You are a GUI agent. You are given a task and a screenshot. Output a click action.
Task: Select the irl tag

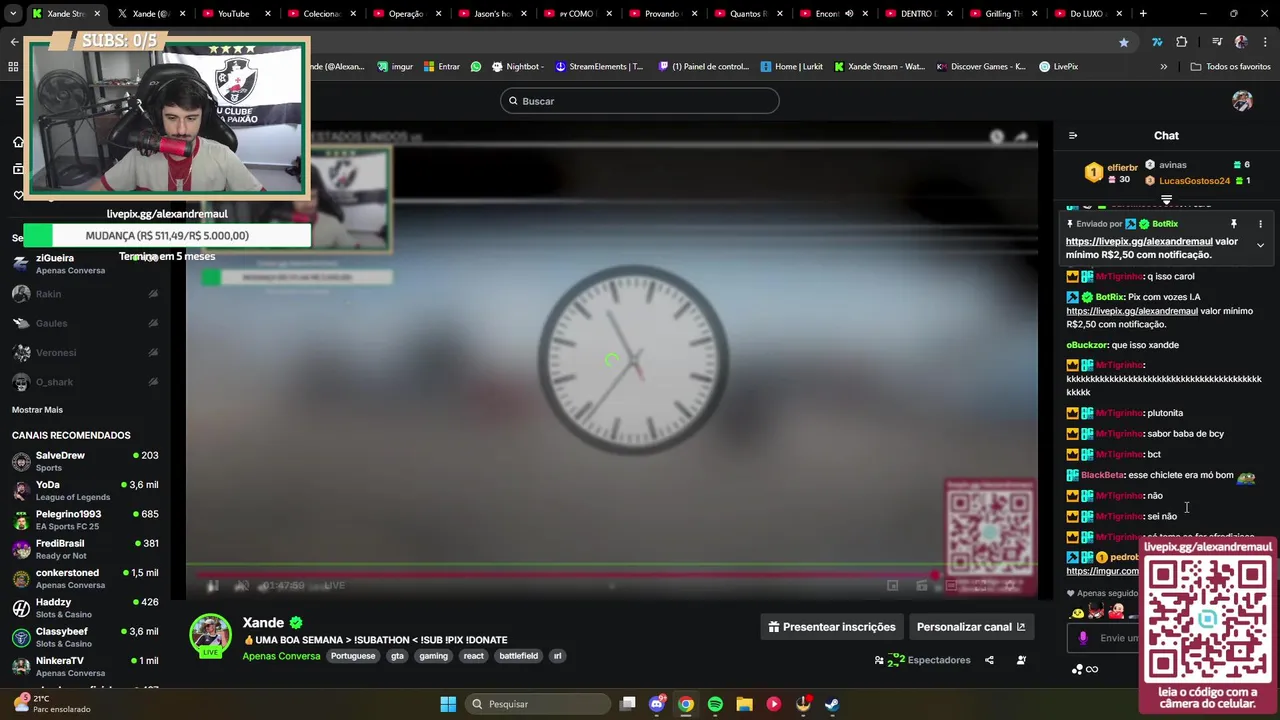(x=557, y=656)
